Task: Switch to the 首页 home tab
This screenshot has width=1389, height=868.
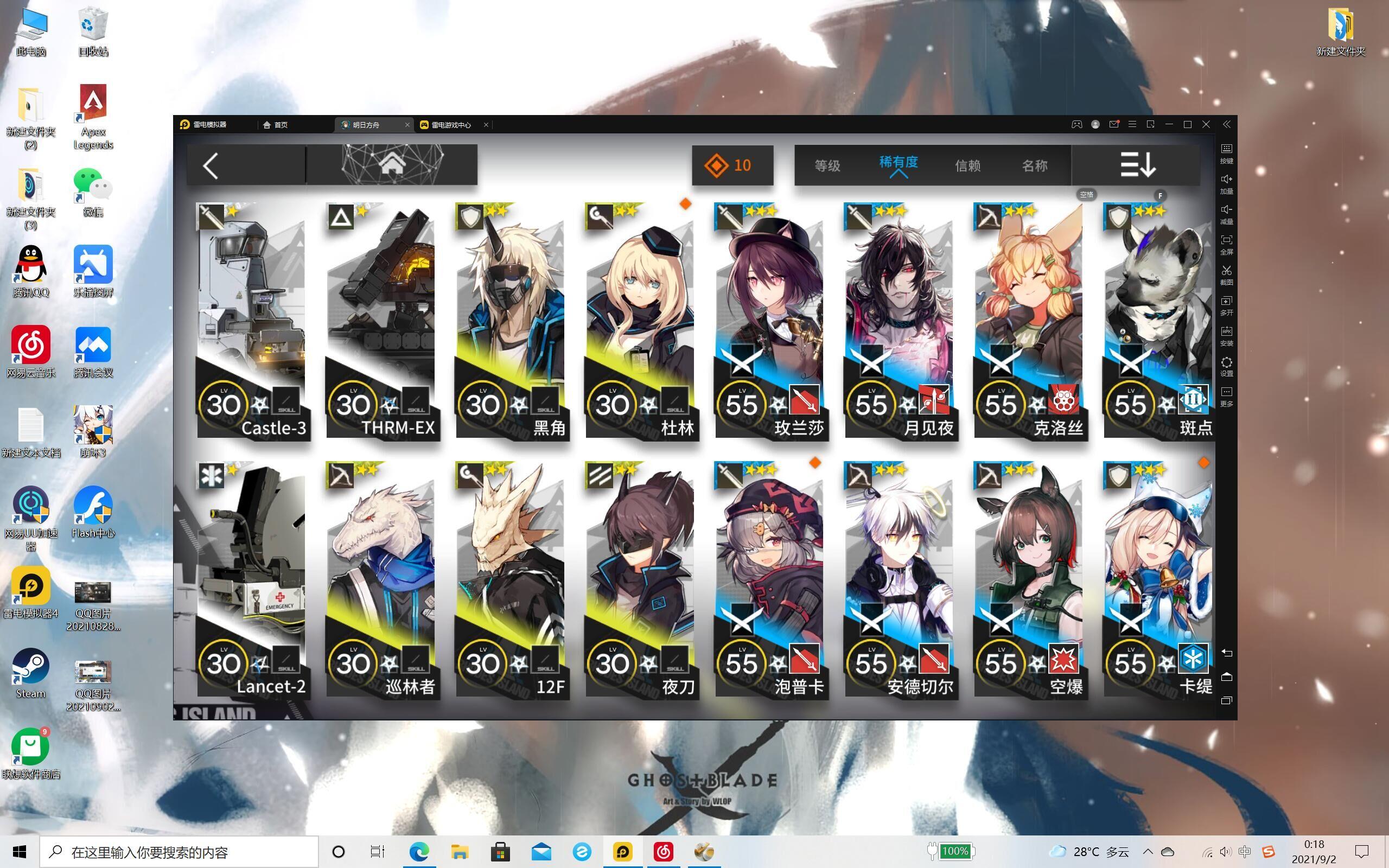Action: (276, 125)
